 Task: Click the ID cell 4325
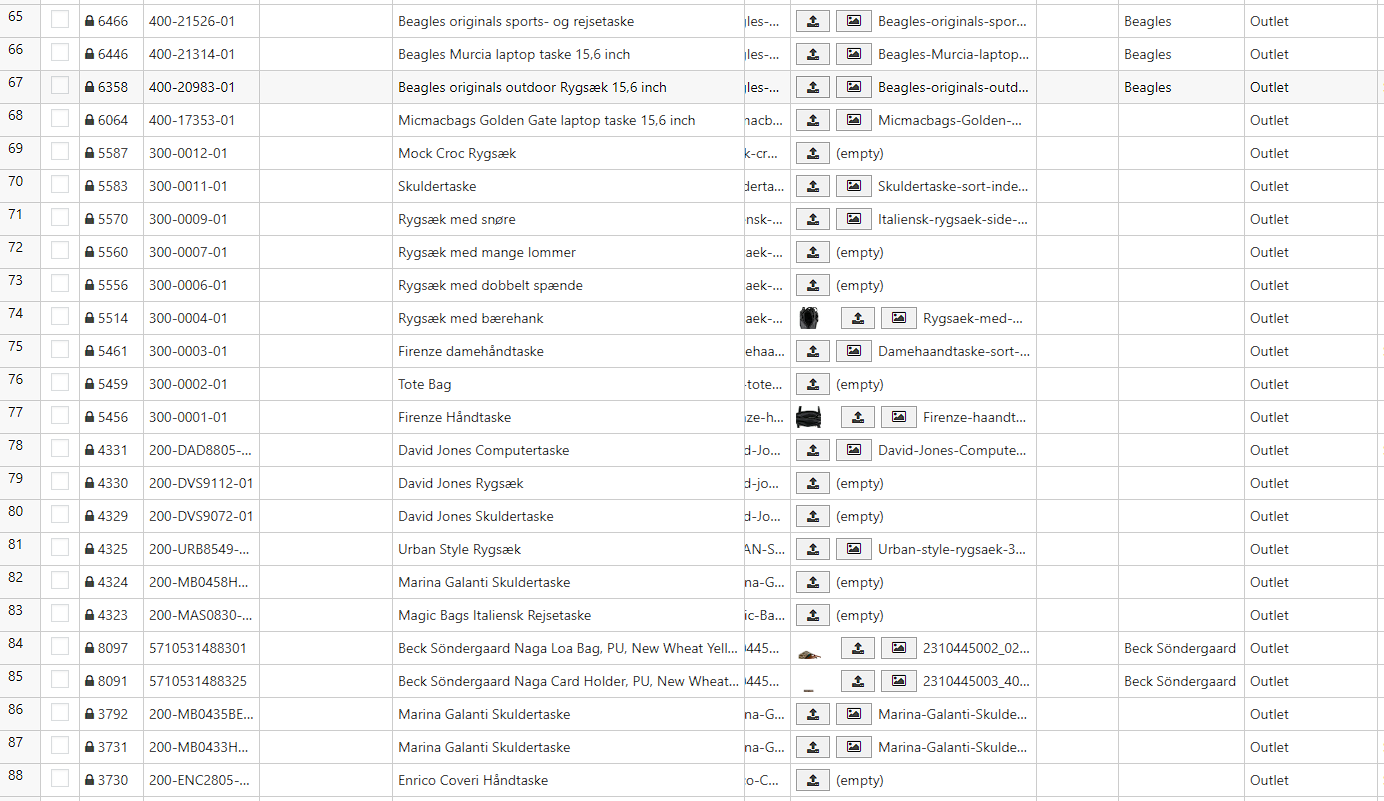click(112, 549)
